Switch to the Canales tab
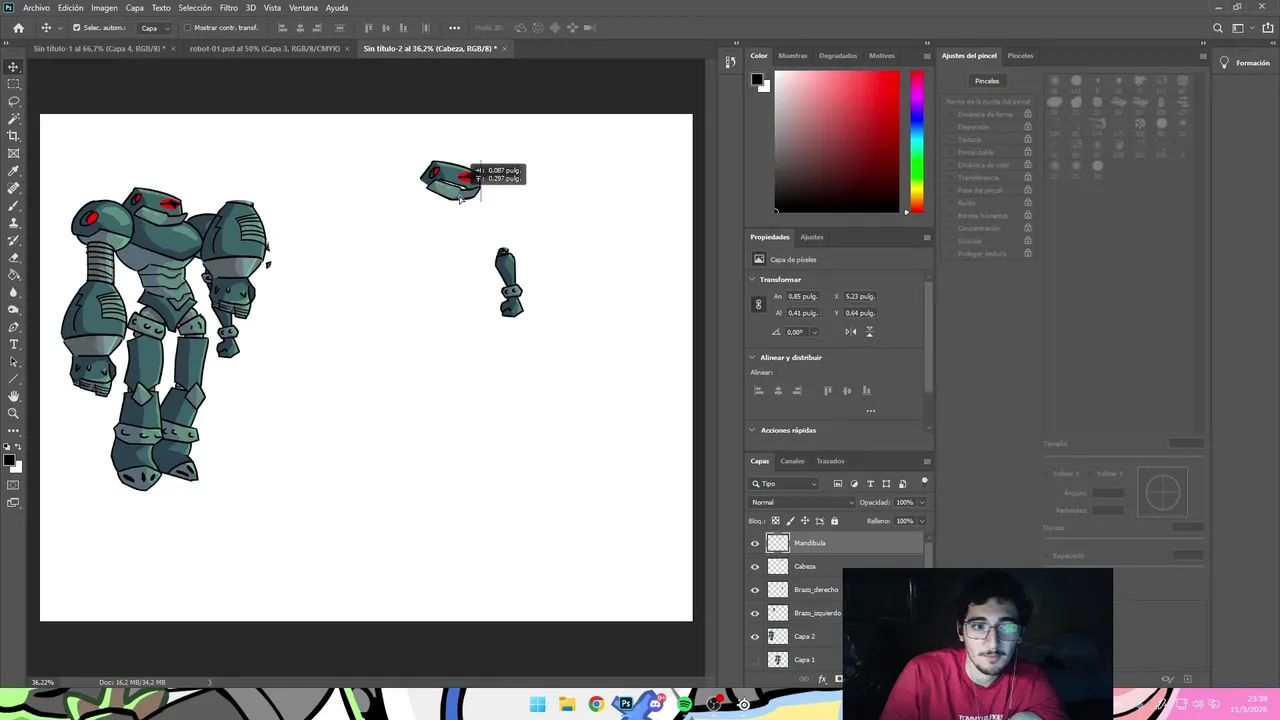This screenshot has height=720, width=1280. pyautogui.click(x=792, y=461)
